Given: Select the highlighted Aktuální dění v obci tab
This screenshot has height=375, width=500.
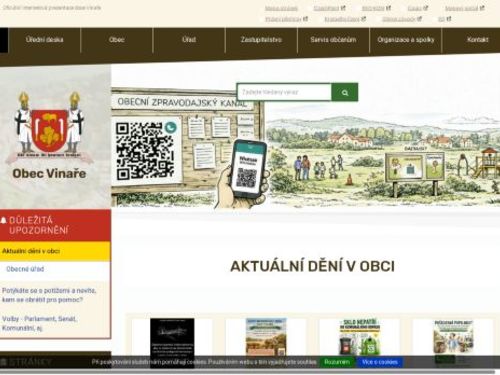Looking at the screenshot, I should 55,251.
